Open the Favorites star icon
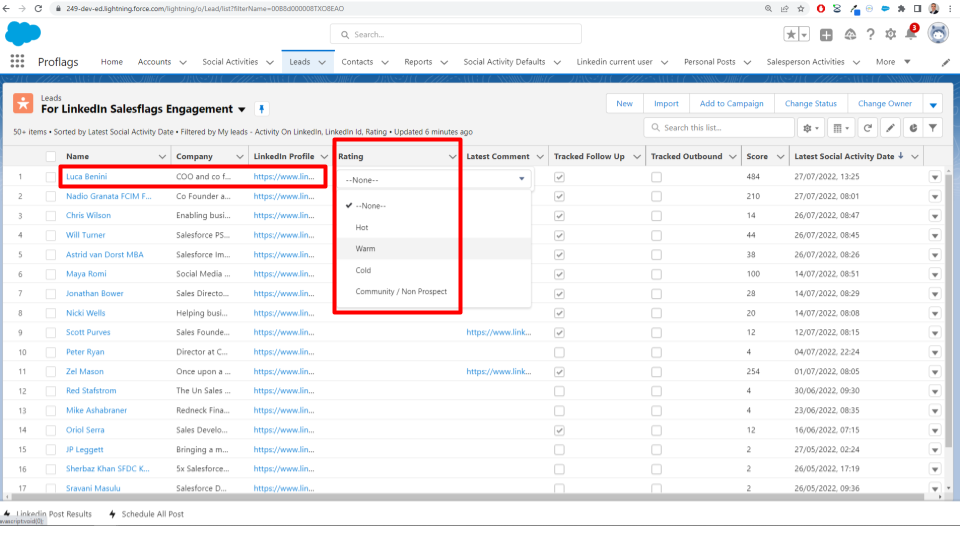Image resolution: width=960 pixels, height=540 pixels. point(791,35)
